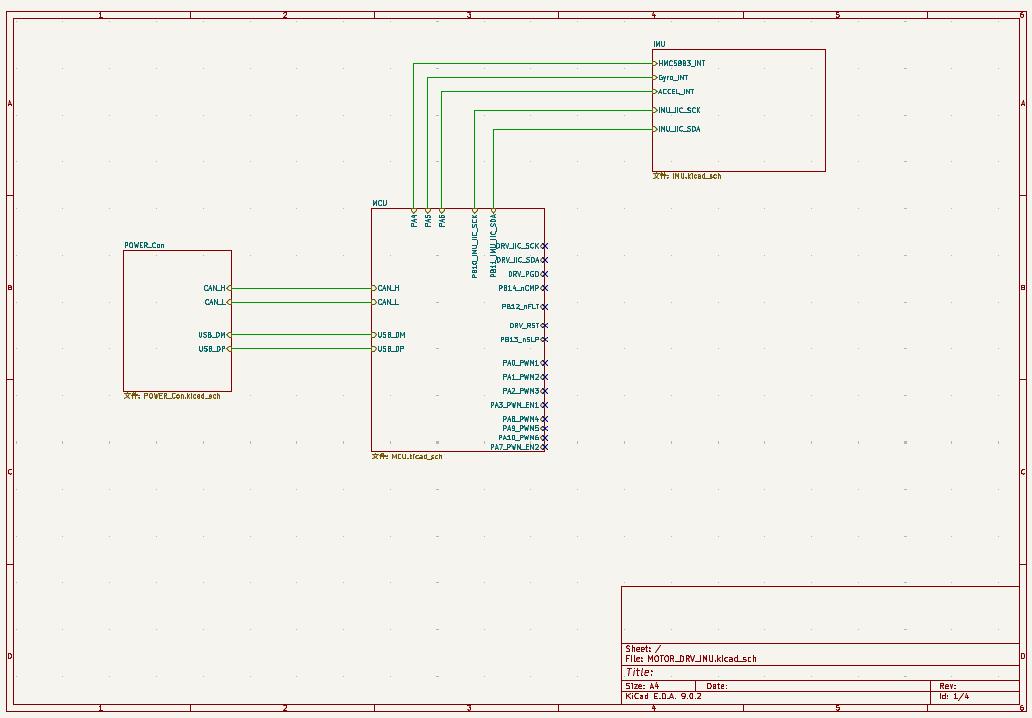Select the USB_DP pin on POWER_Con sheet
Screen dimensions: 1032x718
pos(213,349)
